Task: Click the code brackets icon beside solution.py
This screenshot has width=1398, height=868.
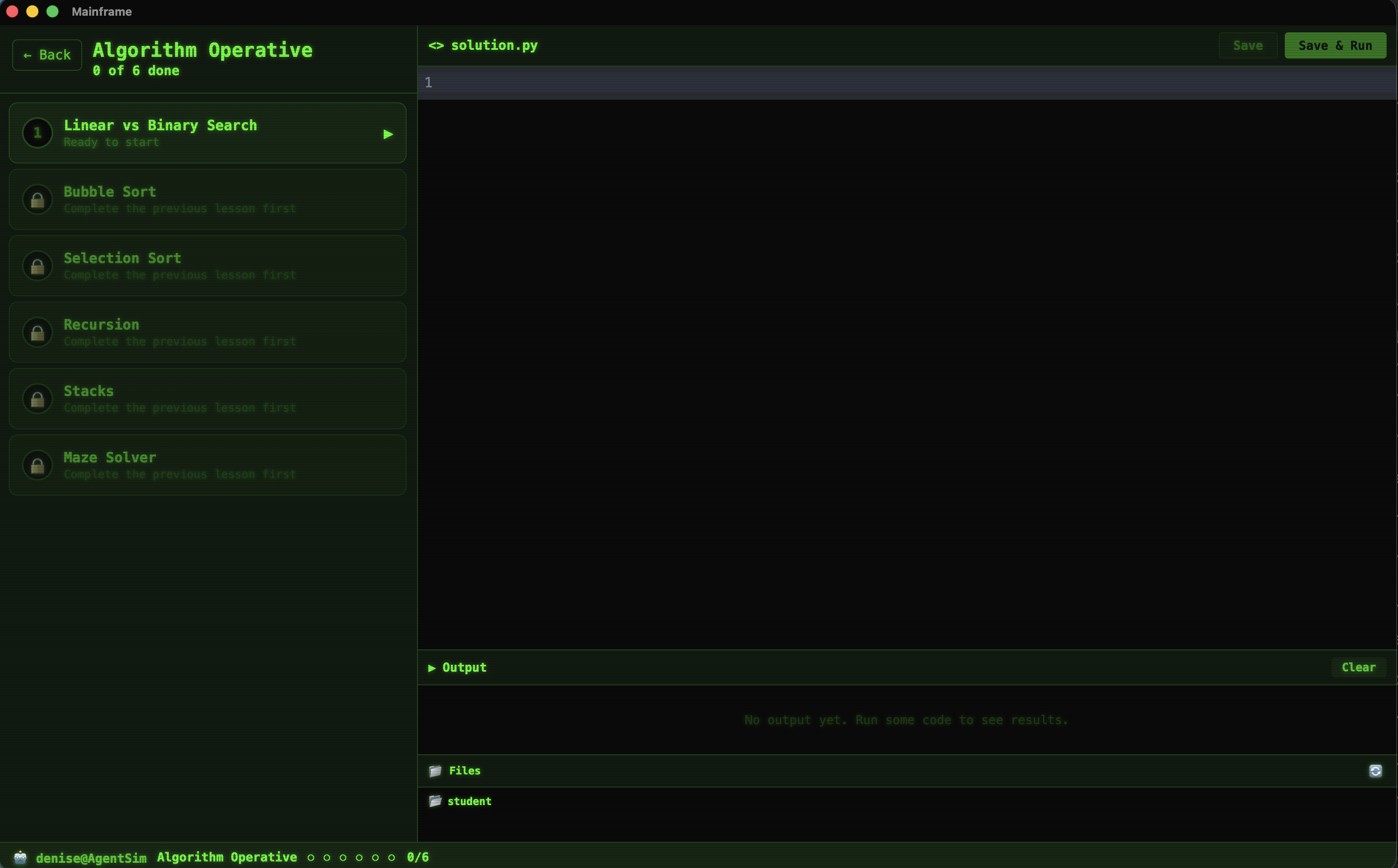Action: 436,45
